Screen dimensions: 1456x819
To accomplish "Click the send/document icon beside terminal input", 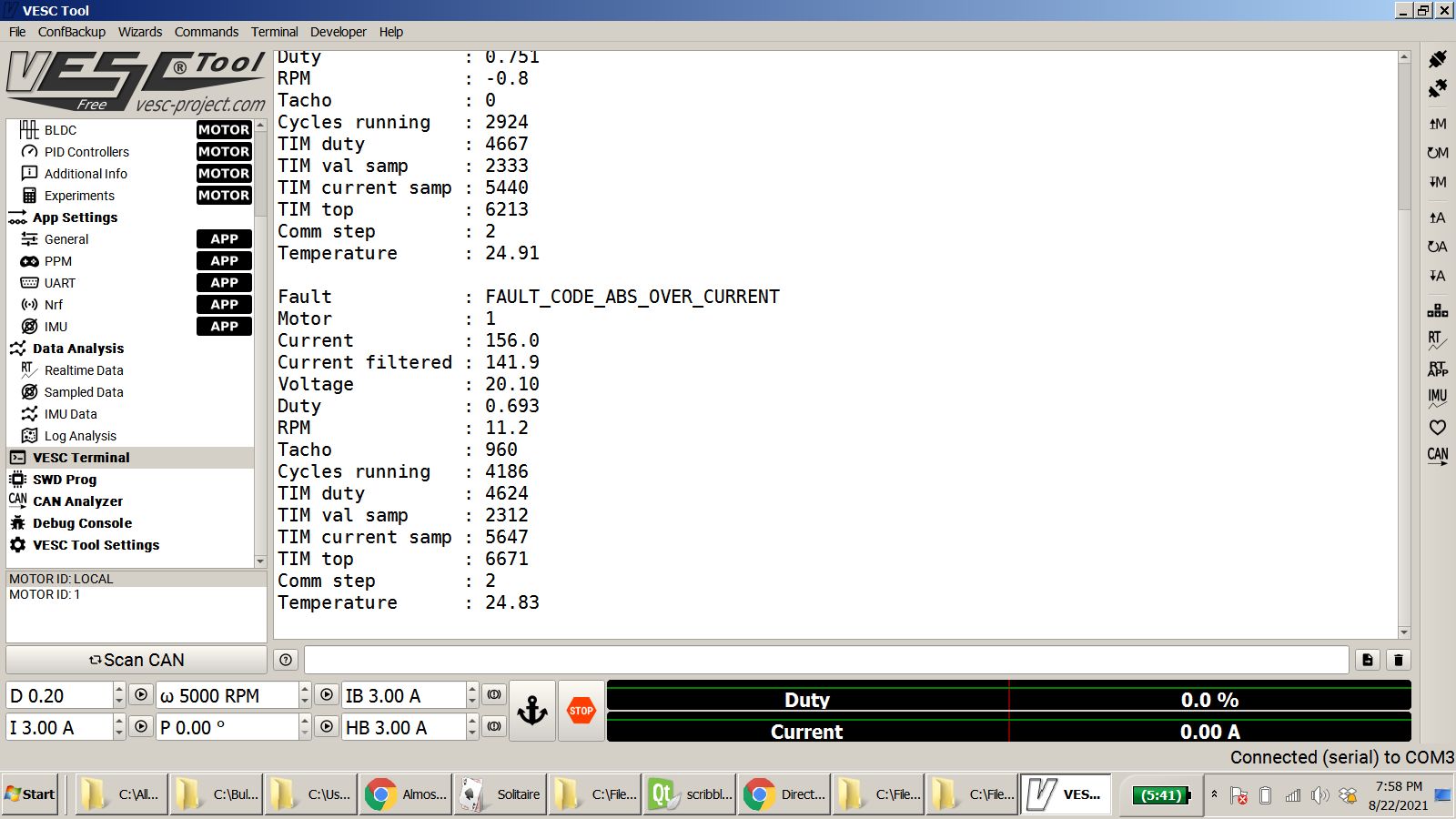I will (1368, 660).
